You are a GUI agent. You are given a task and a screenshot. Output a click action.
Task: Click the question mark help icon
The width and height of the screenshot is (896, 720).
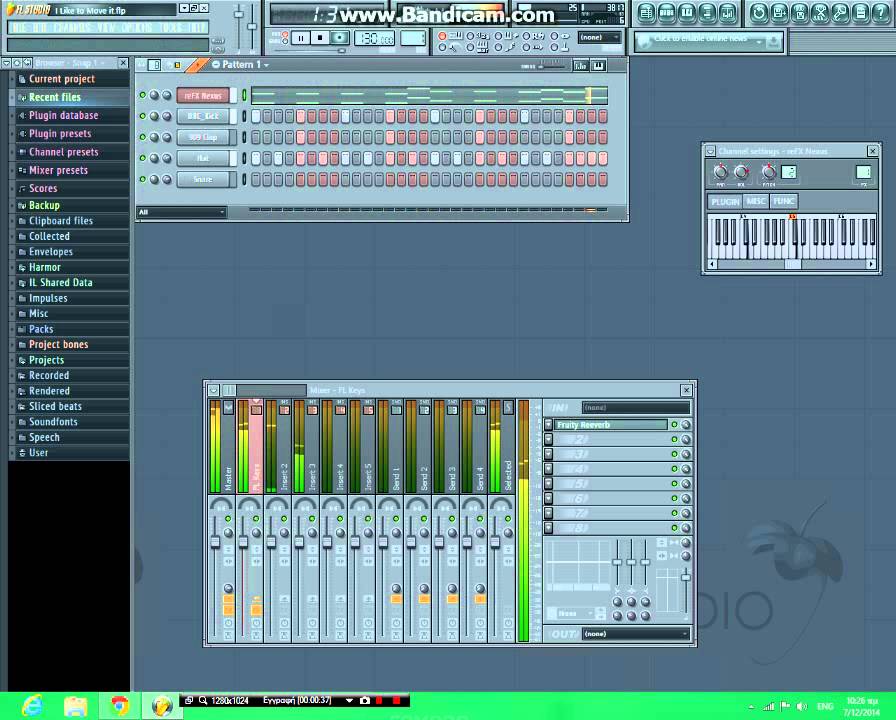point(881,13)
